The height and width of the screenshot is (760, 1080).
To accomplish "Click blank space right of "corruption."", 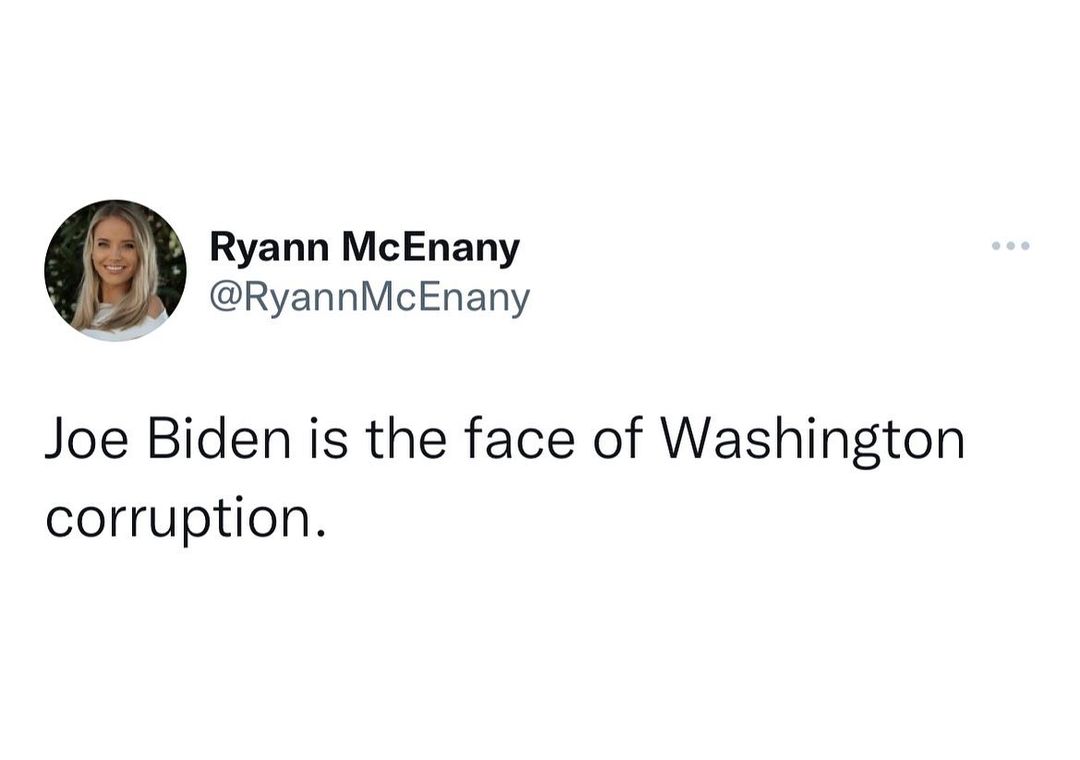I will pos(650,520).
